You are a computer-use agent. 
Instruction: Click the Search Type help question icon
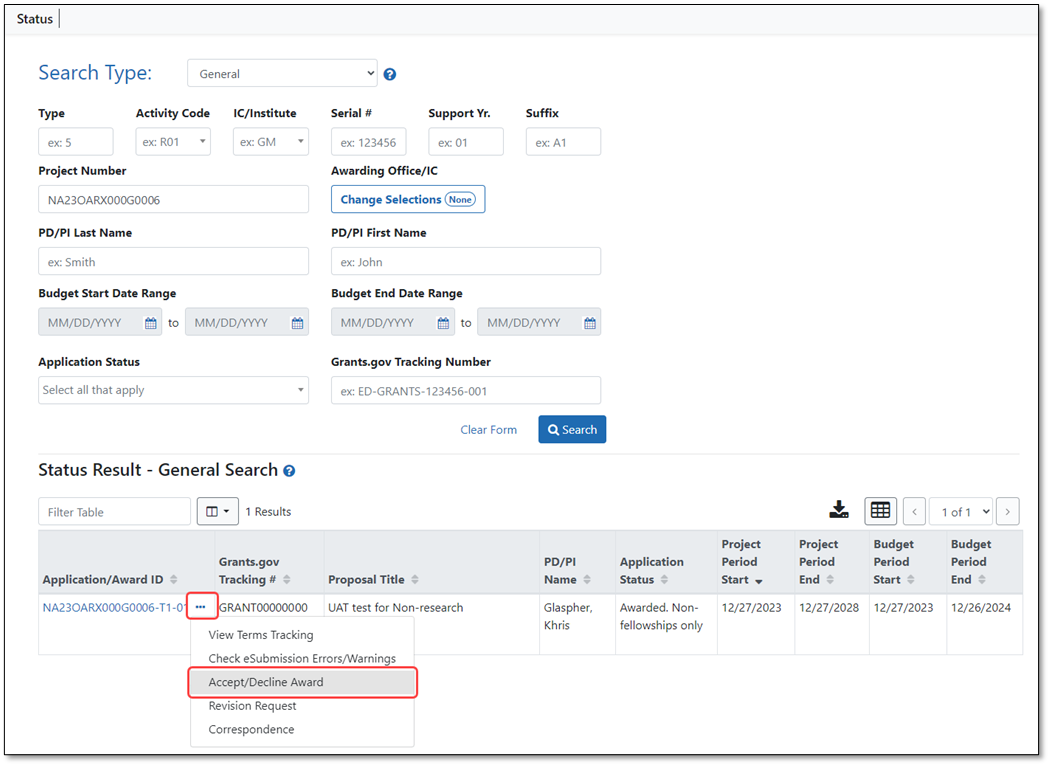click(390, 74)
